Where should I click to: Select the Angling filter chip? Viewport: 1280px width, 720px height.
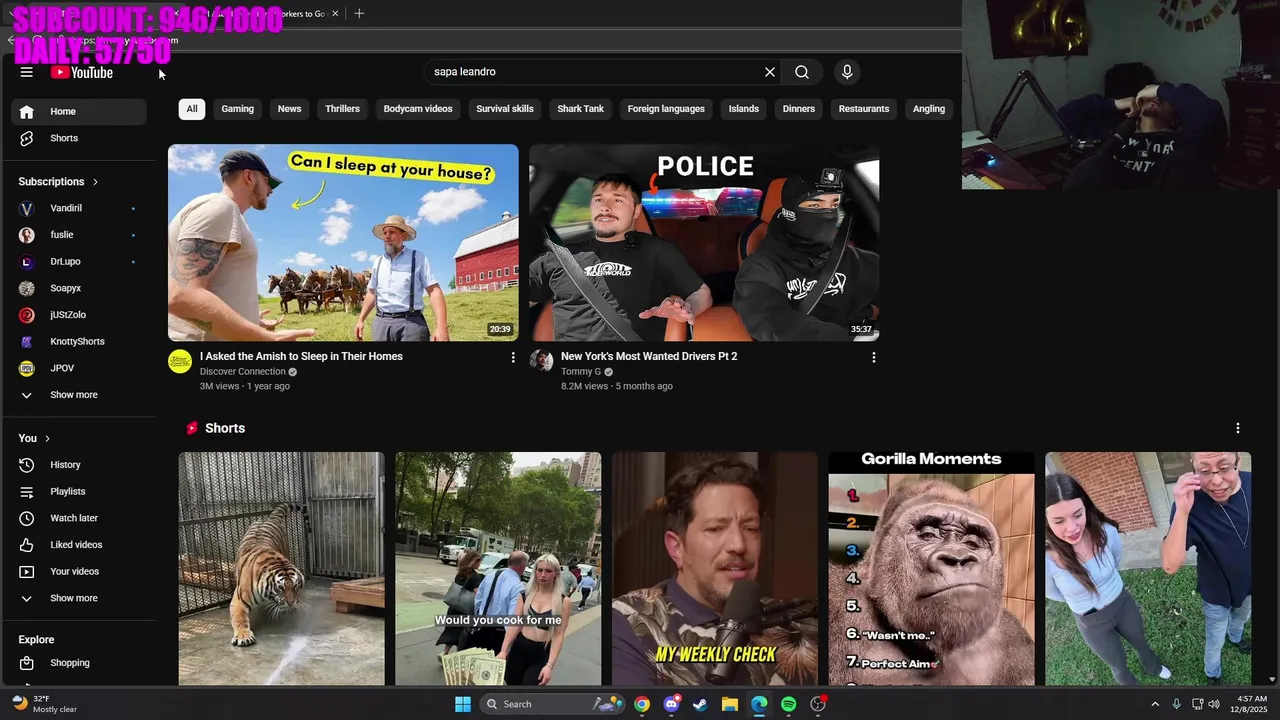tap(928, 109)
